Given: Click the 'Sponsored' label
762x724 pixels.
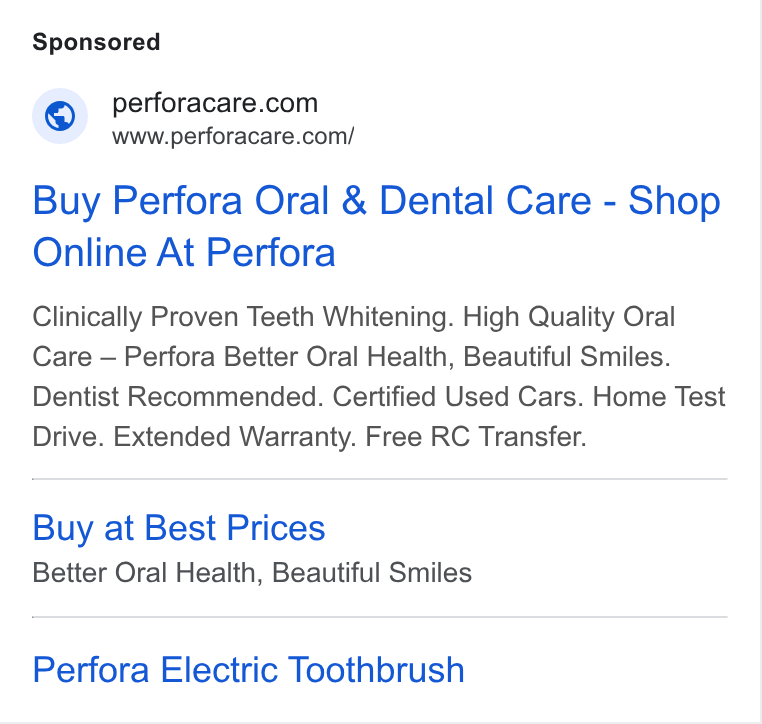Looking at the screenshot, I should pyautogui.click(x=96, y=42).
